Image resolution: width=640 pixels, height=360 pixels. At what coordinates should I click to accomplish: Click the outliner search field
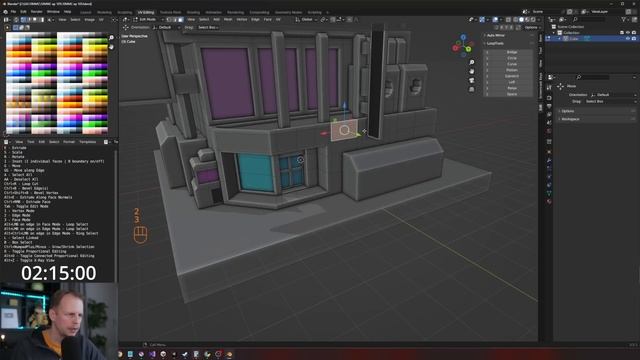coord(589,20)
